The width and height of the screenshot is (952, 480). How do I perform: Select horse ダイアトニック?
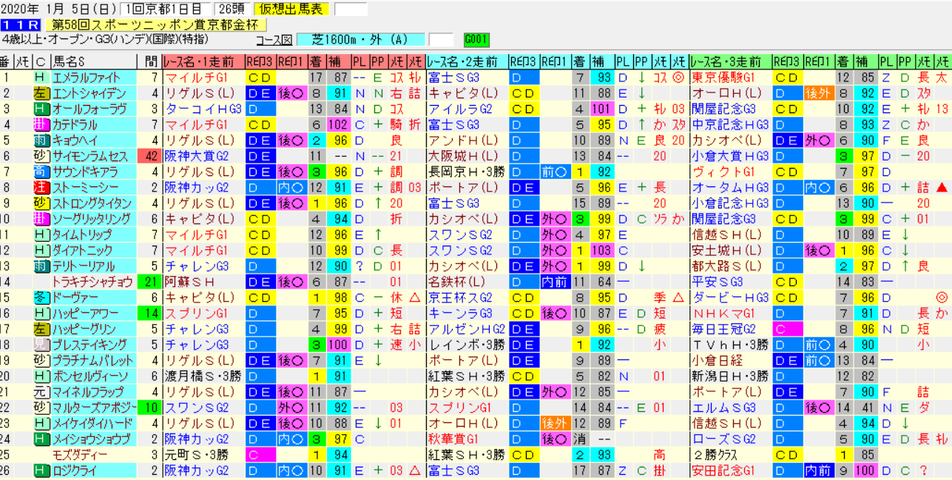[x=93, y=250]
